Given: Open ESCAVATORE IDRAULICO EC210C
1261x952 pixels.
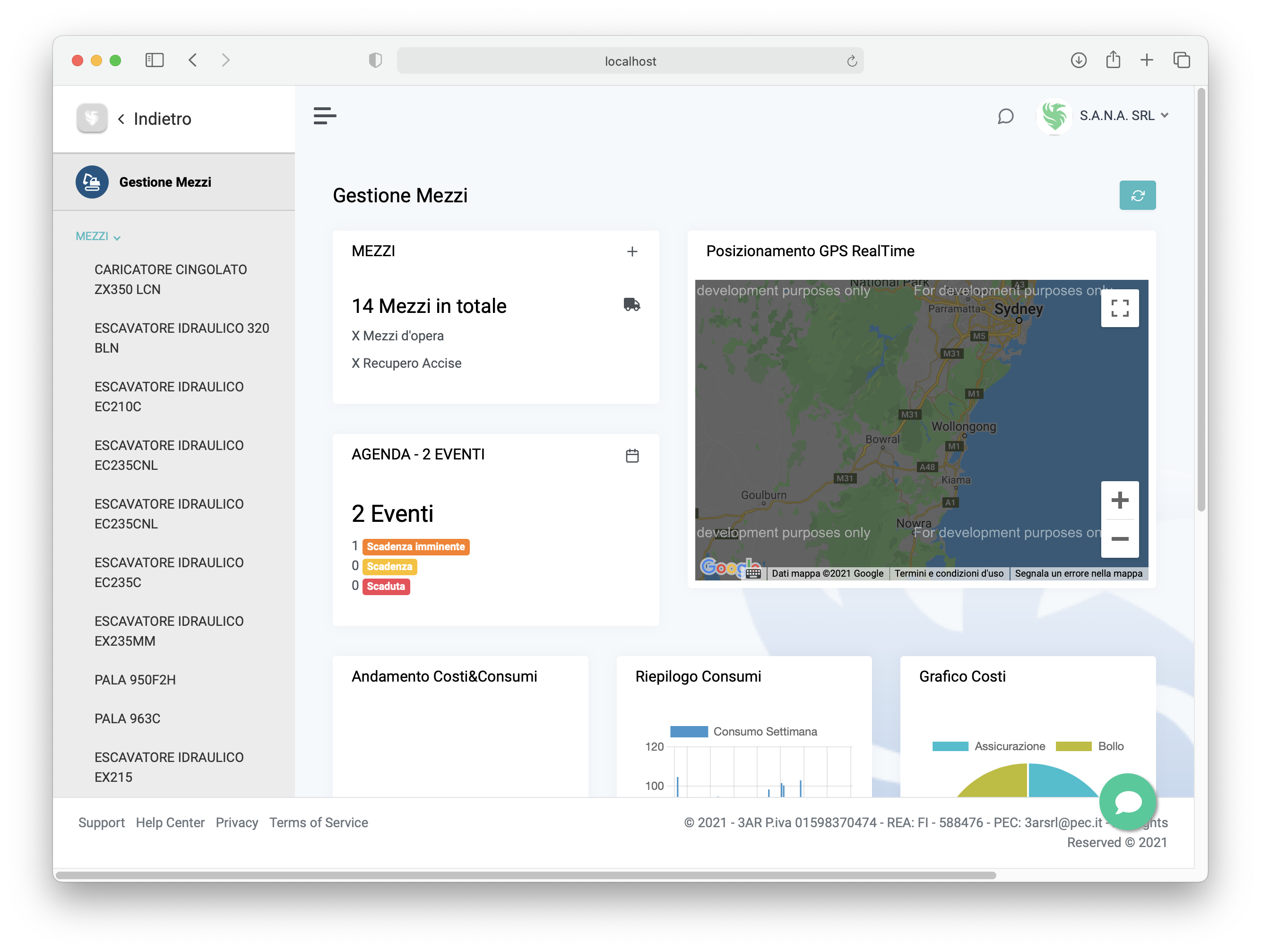Looking at the screenshot, I should coord(169,397).
